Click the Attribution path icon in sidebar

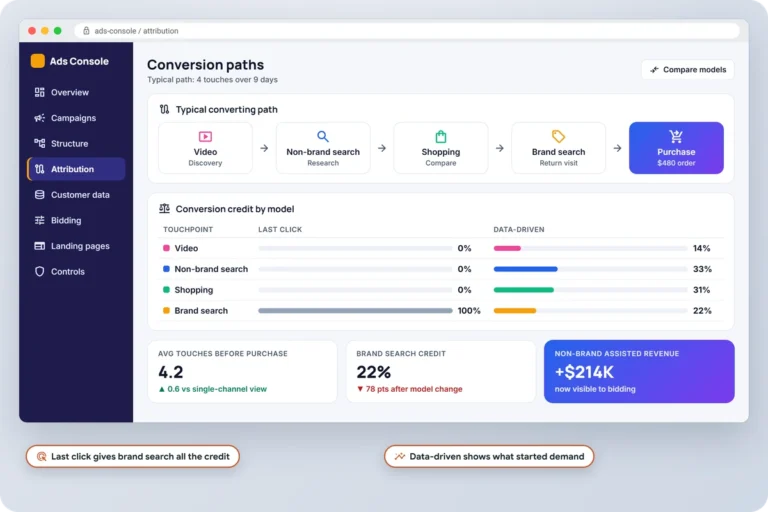tap(40, 169)
